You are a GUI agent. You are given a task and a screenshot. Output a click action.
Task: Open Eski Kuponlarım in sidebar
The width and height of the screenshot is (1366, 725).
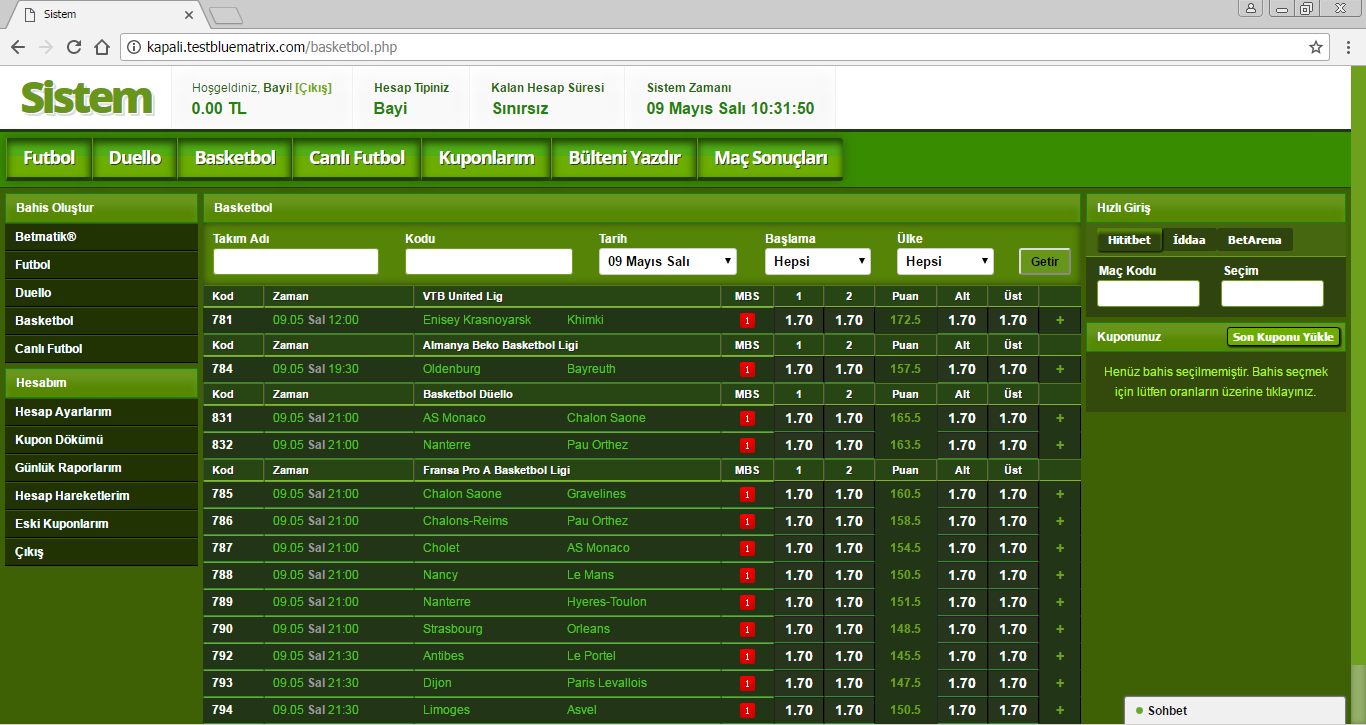101,524
